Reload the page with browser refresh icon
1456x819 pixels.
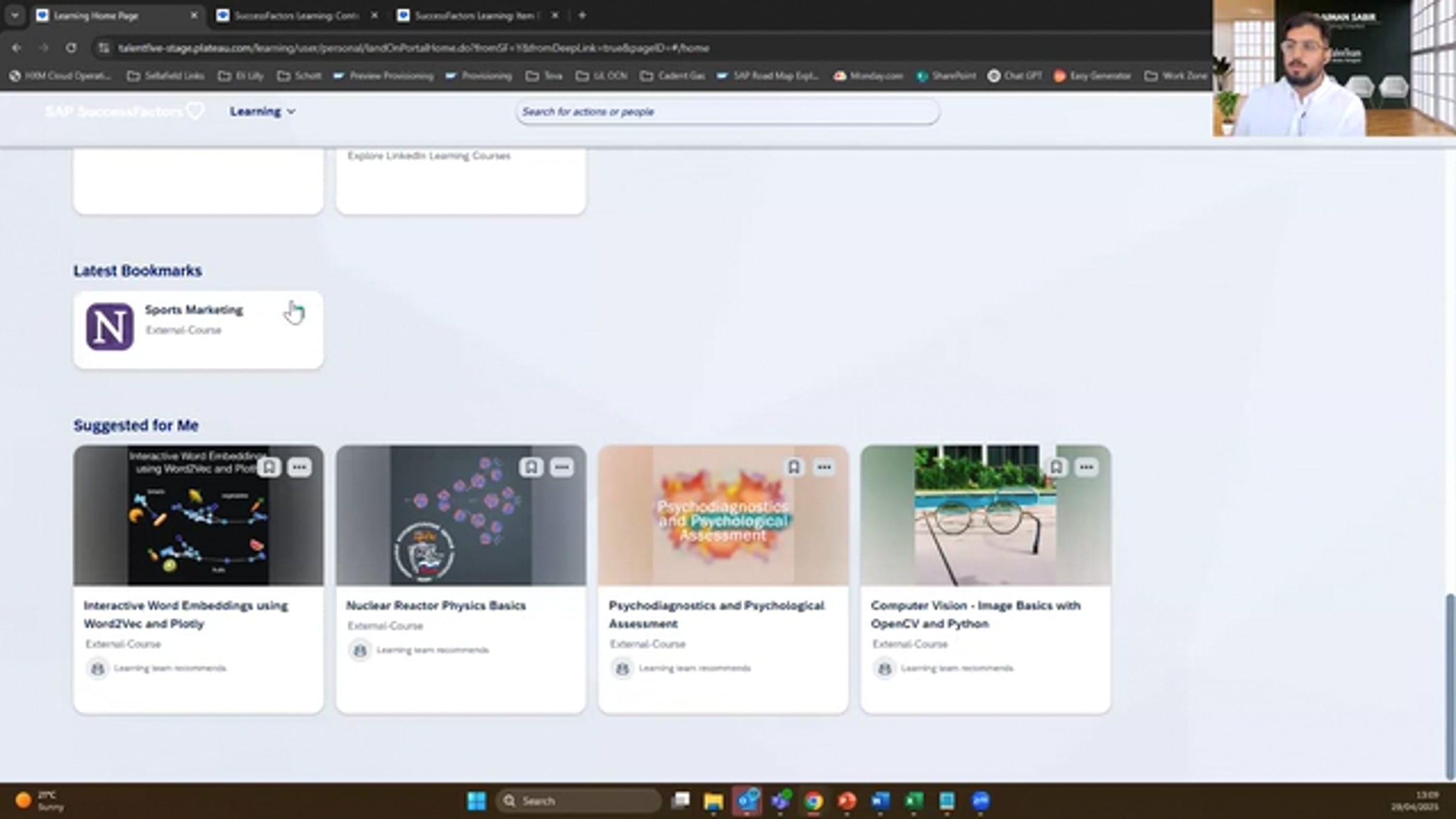coord(71,48)
